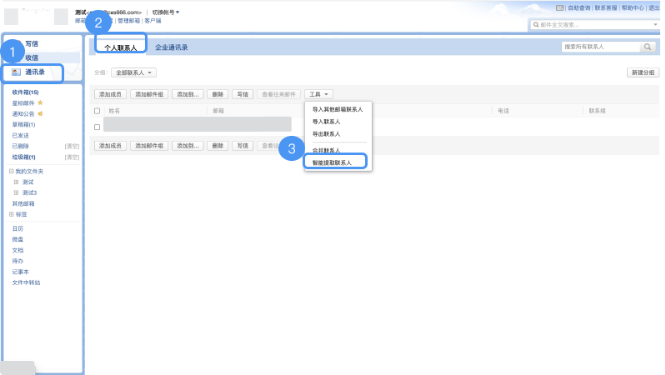Expand the 测试 folder node
Image resolution: width=665 pixels, height=375 pixels.
point(16,182)
